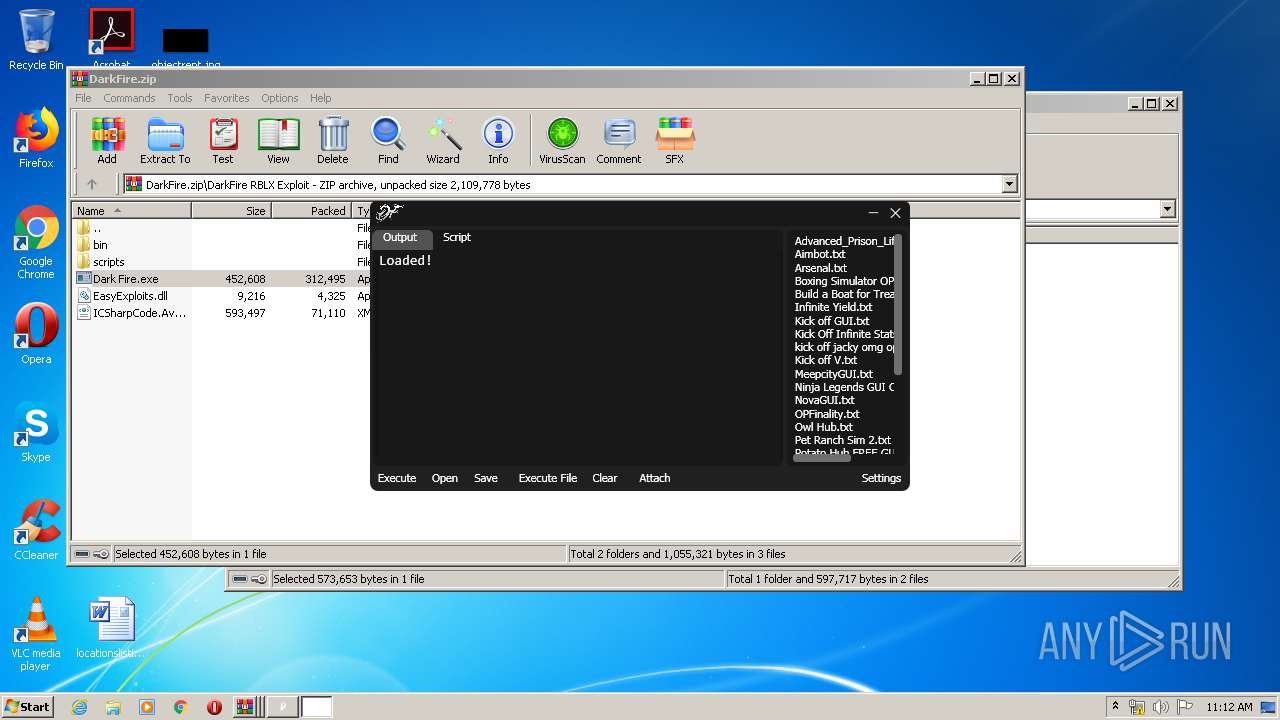Click the Dark Fire dragon logo
Screen dimensions: 1280x720
[390, 212]
